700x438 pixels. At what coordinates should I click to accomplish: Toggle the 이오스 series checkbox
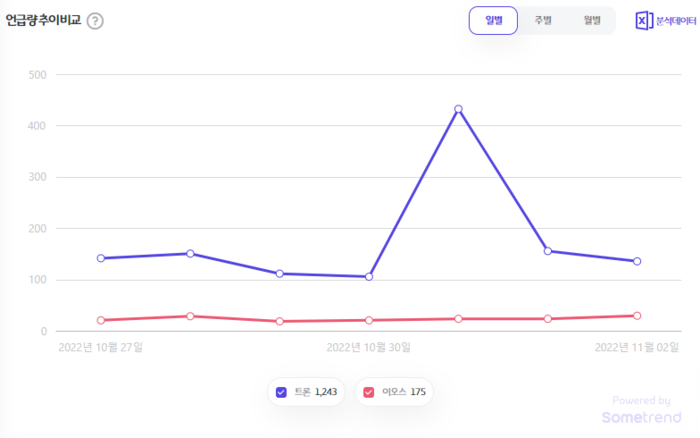tap(369, 391)
